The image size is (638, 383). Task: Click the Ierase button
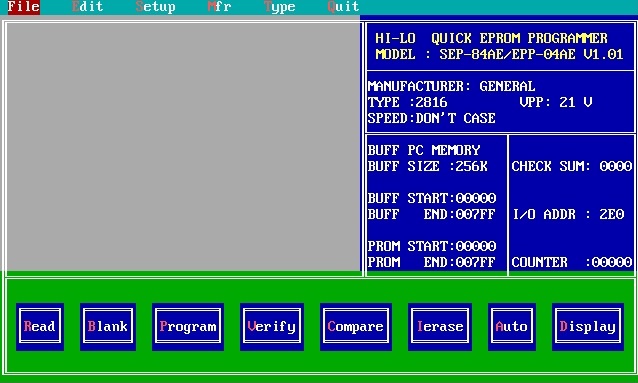(x=440, y=326)
